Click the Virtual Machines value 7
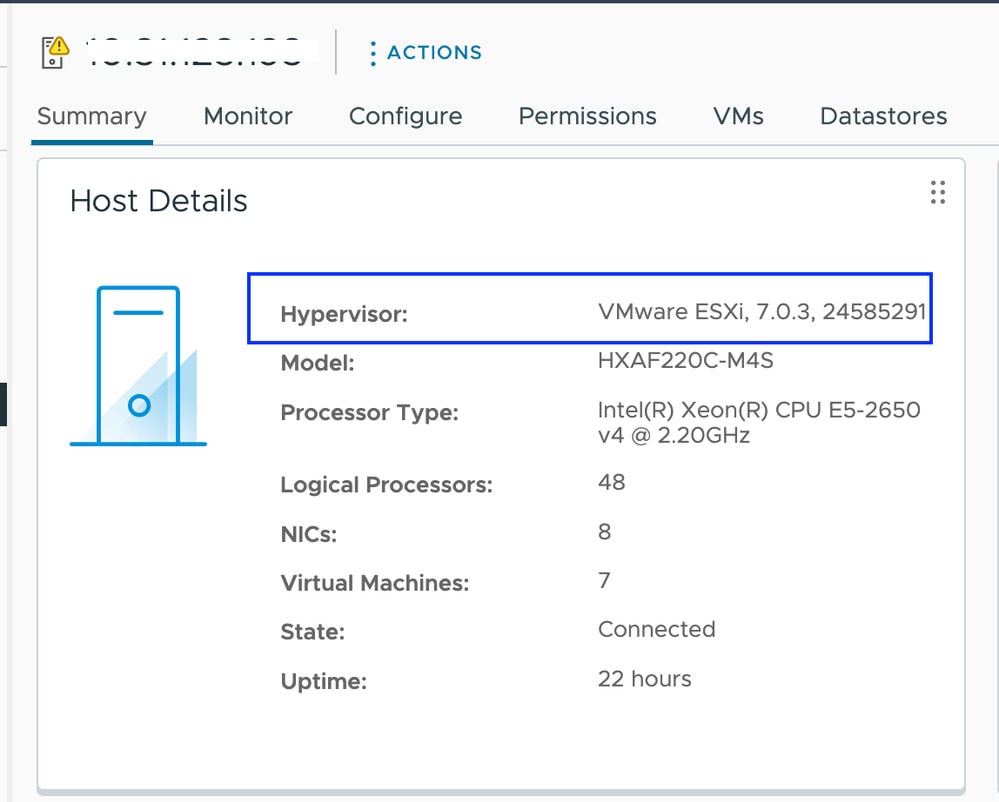The image size is (999, 802). point(604,580)
